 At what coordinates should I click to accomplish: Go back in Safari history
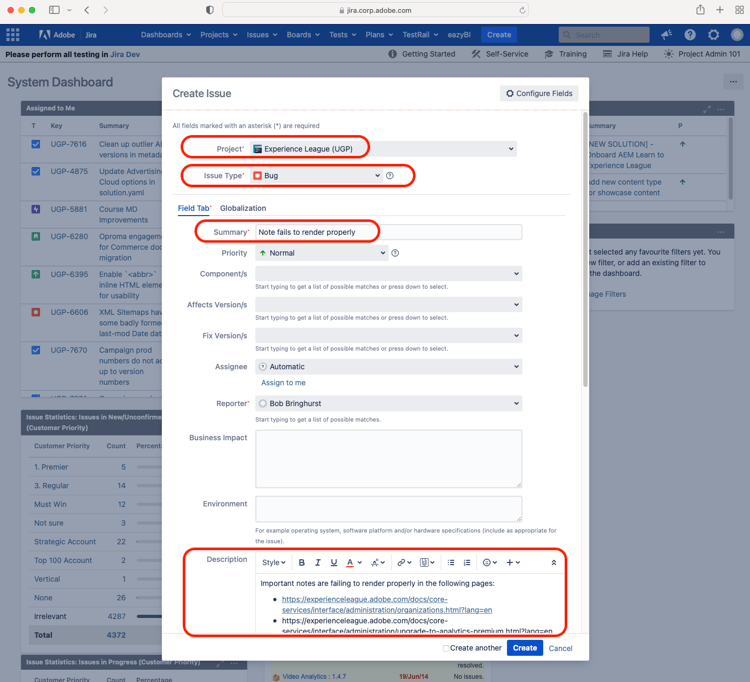point(87,10)
